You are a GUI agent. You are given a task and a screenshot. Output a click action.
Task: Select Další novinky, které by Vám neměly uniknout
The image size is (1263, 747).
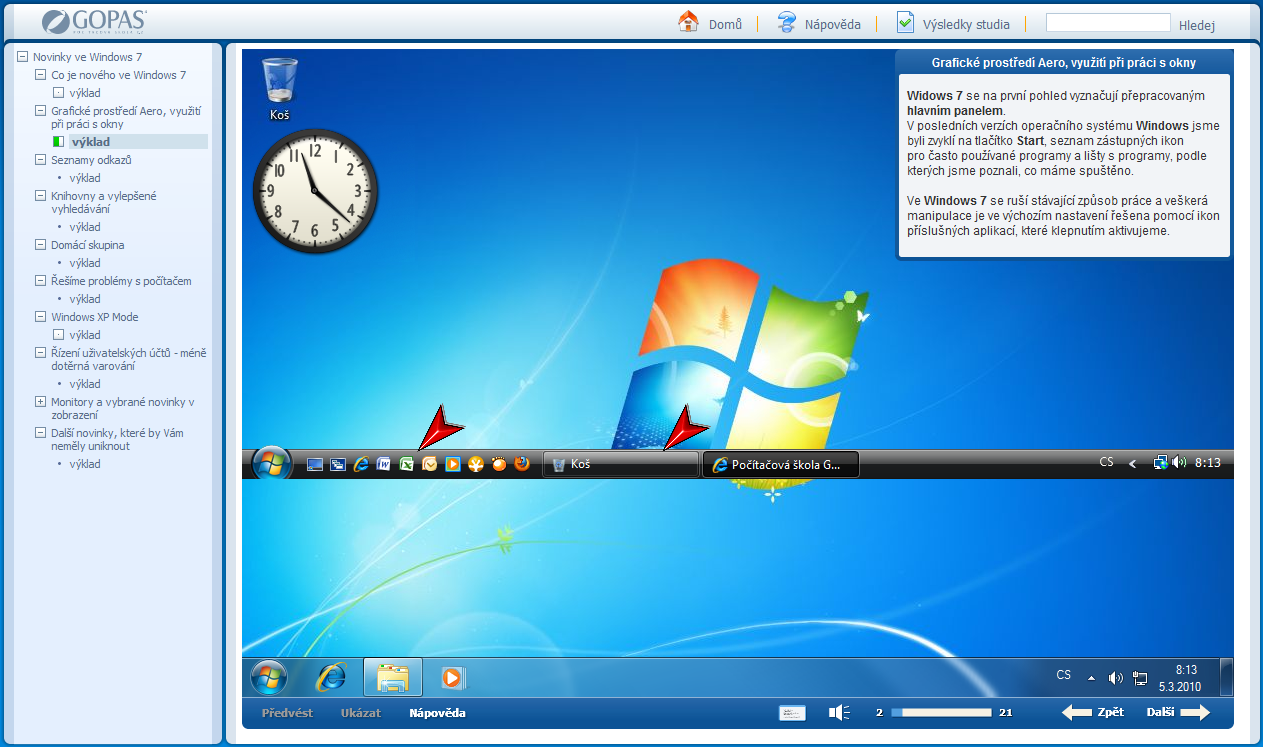[118, 440]
